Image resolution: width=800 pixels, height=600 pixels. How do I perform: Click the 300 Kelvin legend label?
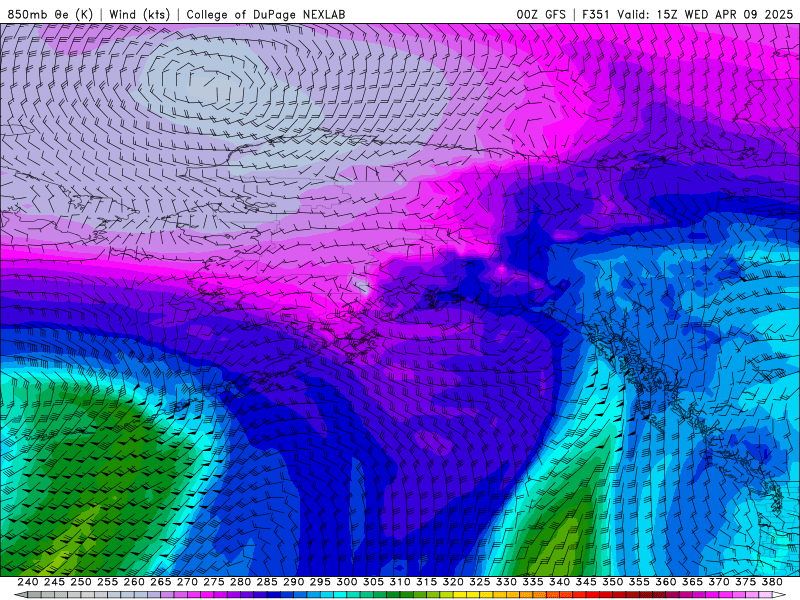click(346, 582)
